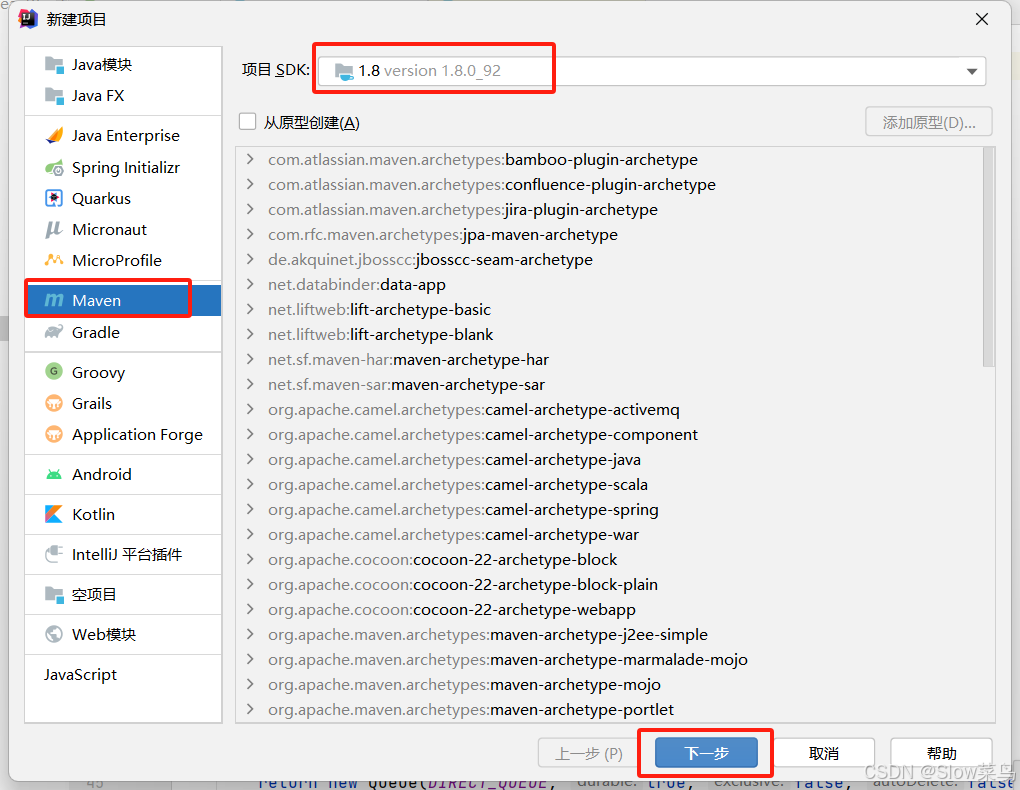Select Kotlin project type

123,514
